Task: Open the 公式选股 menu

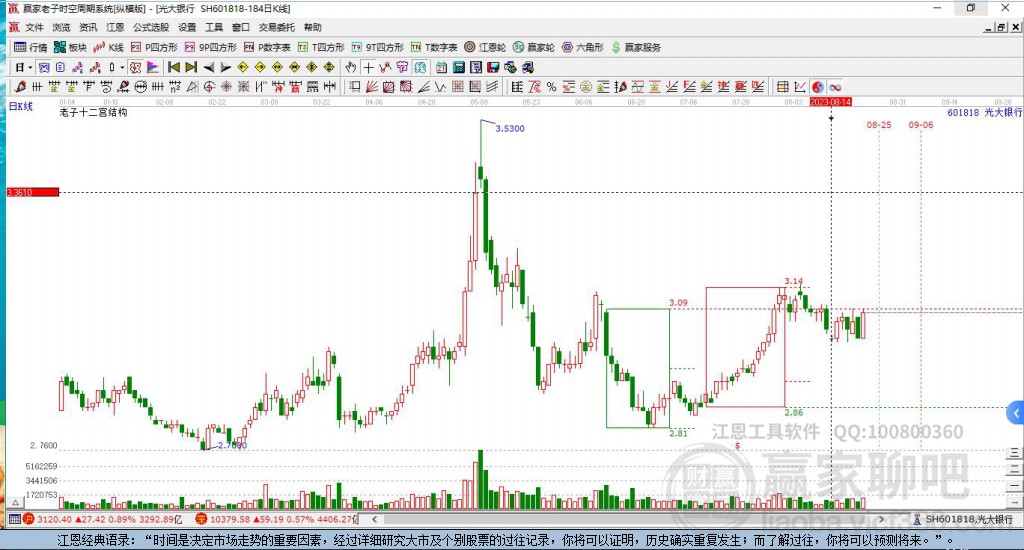Action: tap(151, 27)
